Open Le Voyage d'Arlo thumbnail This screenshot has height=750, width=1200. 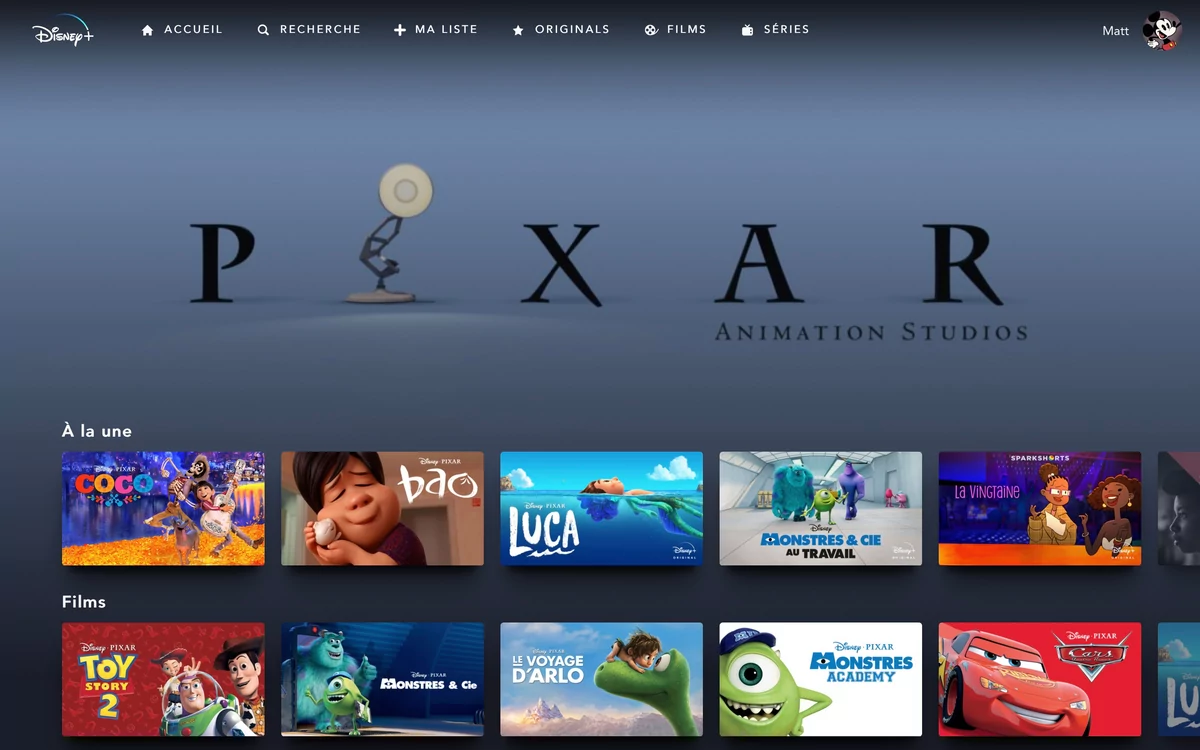601,680
